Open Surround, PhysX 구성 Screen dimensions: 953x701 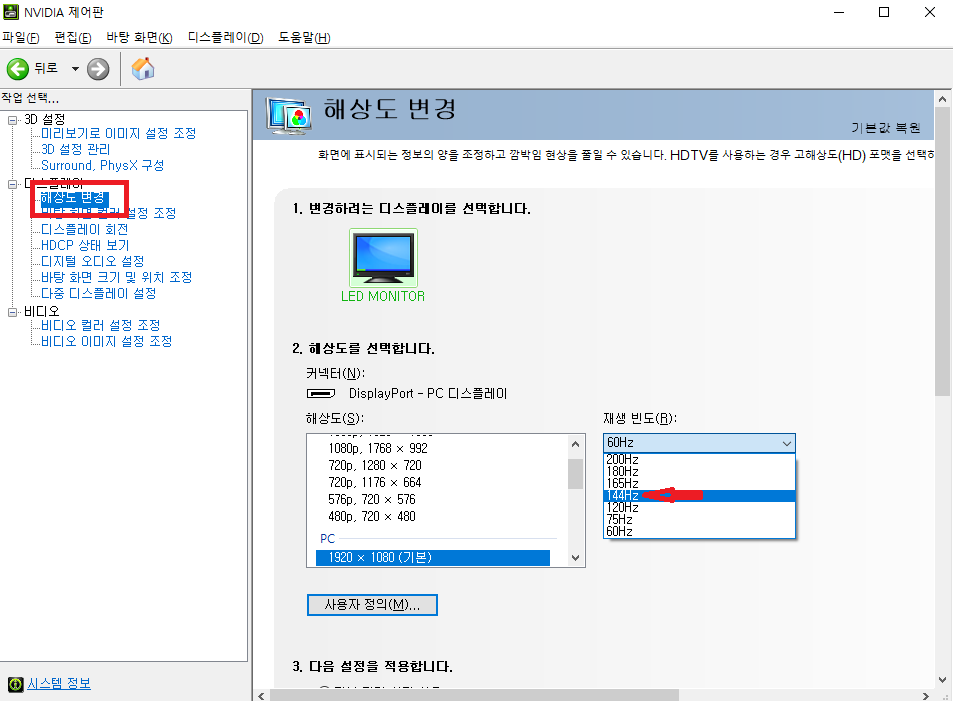[102, 165]
